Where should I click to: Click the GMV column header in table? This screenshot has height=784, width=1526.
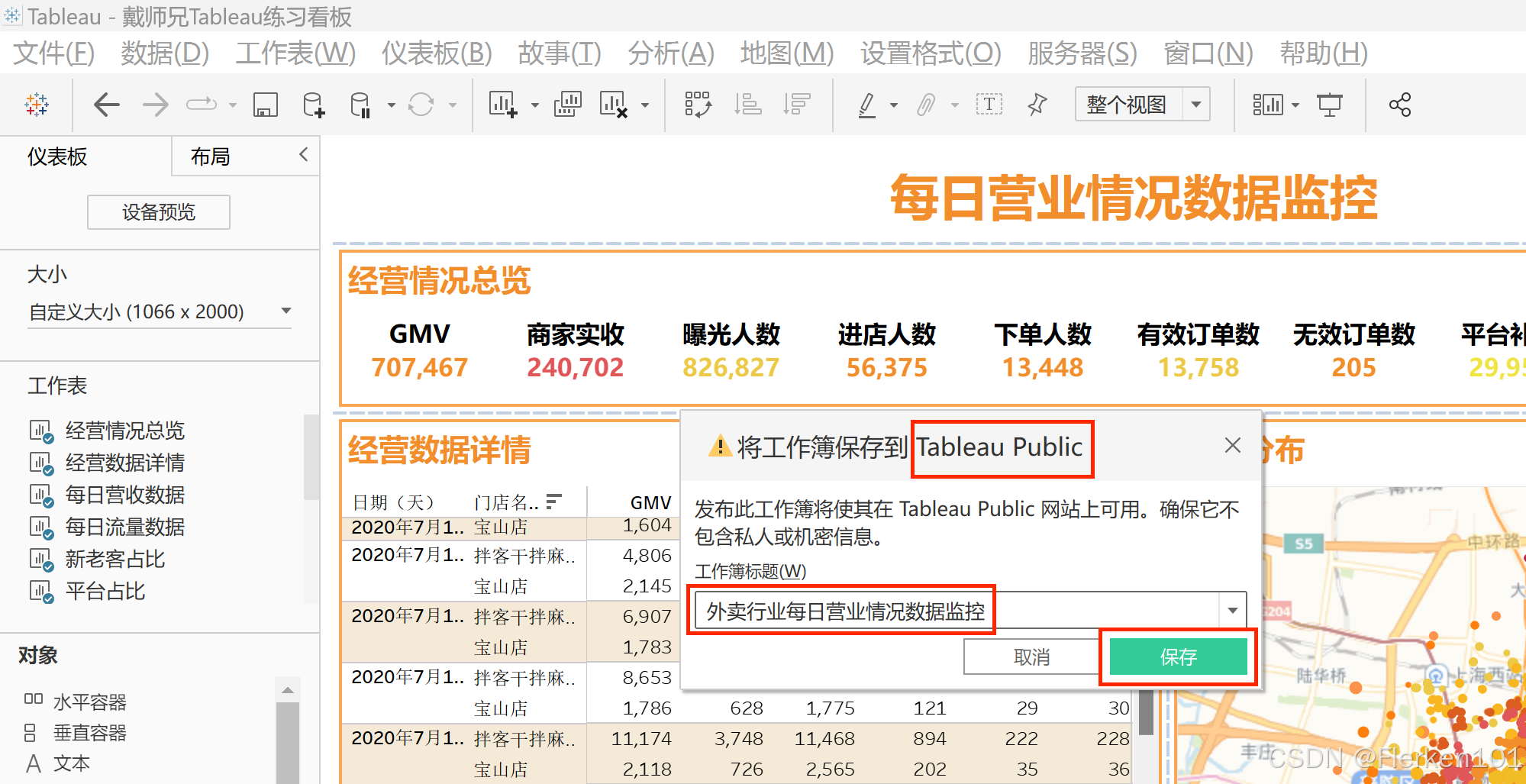(650, 502)
